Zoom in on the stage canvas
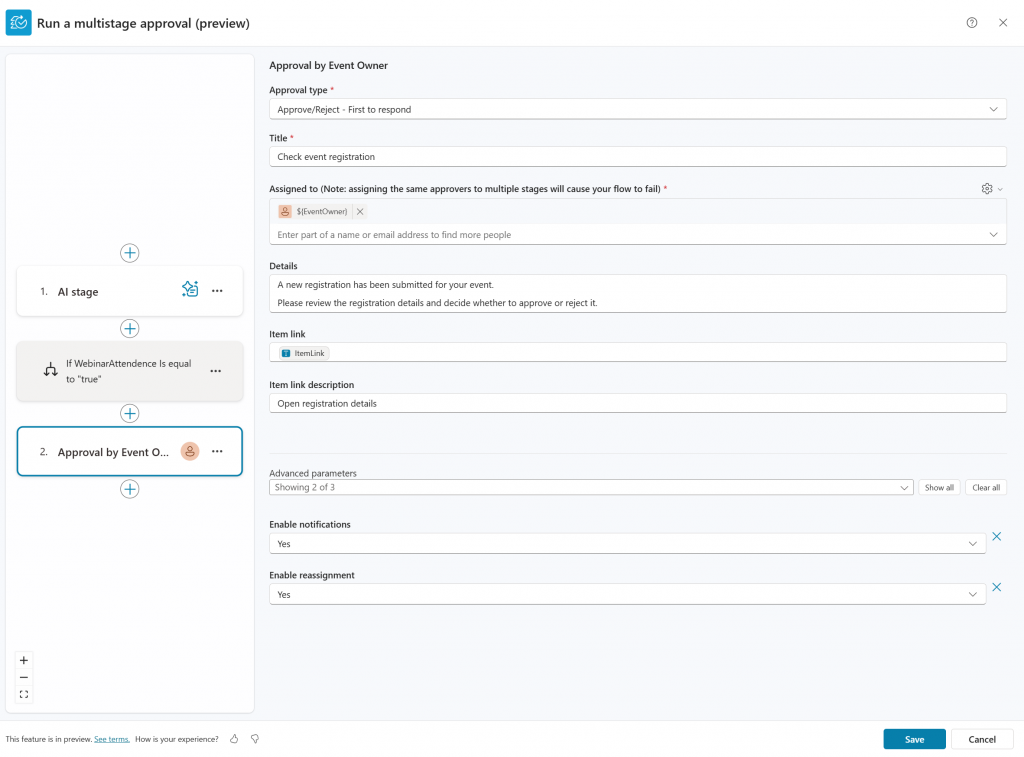Viewport: 1024px width, 757px height. point(24,660)
